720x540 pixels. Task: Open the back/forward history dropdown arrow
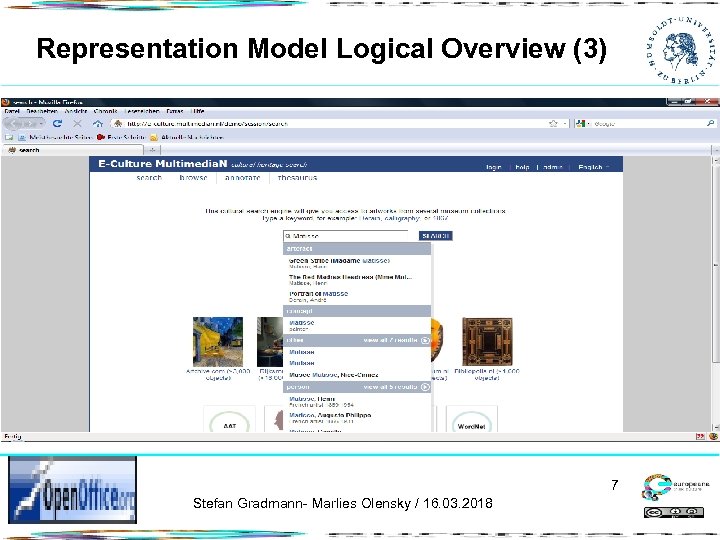click(x=41, y=124)
